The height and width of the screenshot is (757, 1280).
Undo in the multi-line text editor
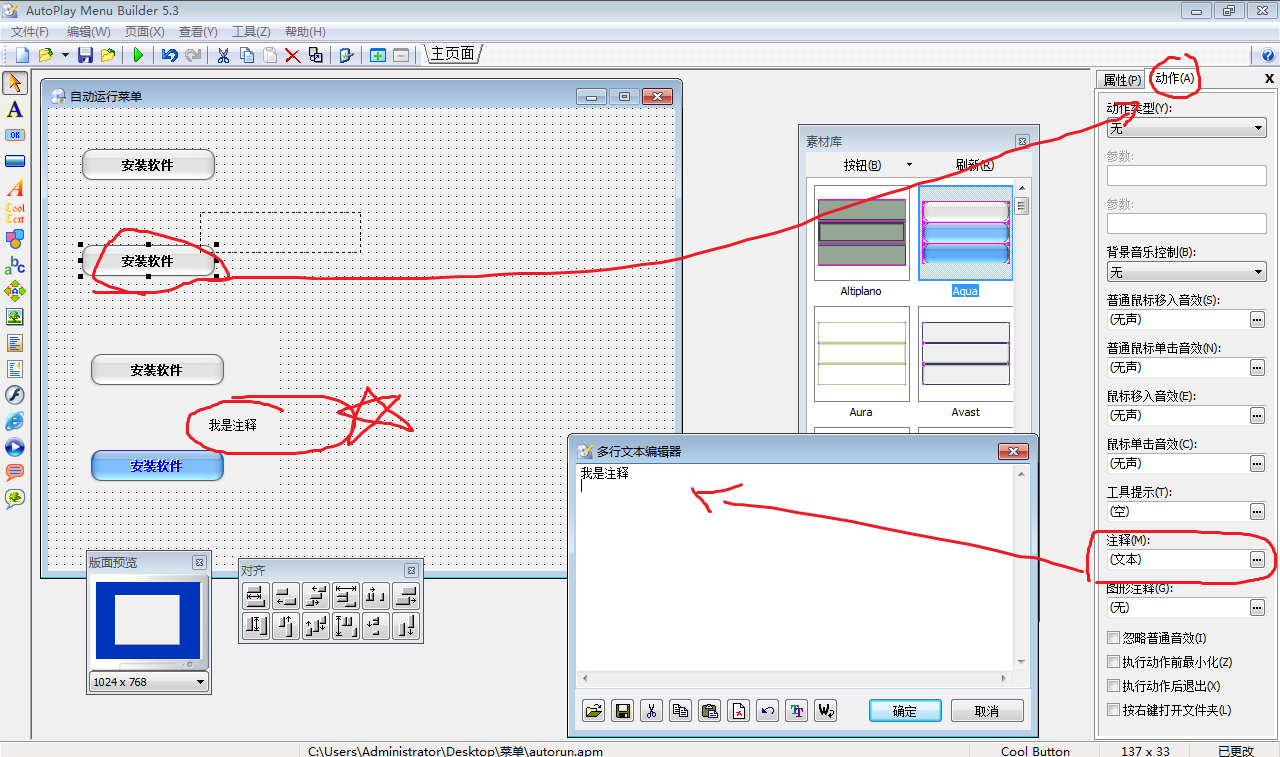768,711
